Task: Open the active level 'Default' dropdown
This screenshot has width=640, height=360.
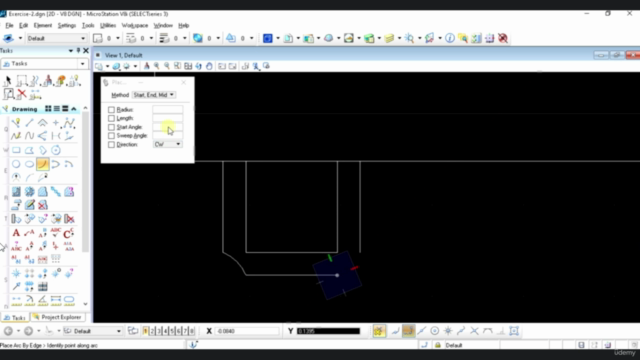Action: [x=56, y=38]
